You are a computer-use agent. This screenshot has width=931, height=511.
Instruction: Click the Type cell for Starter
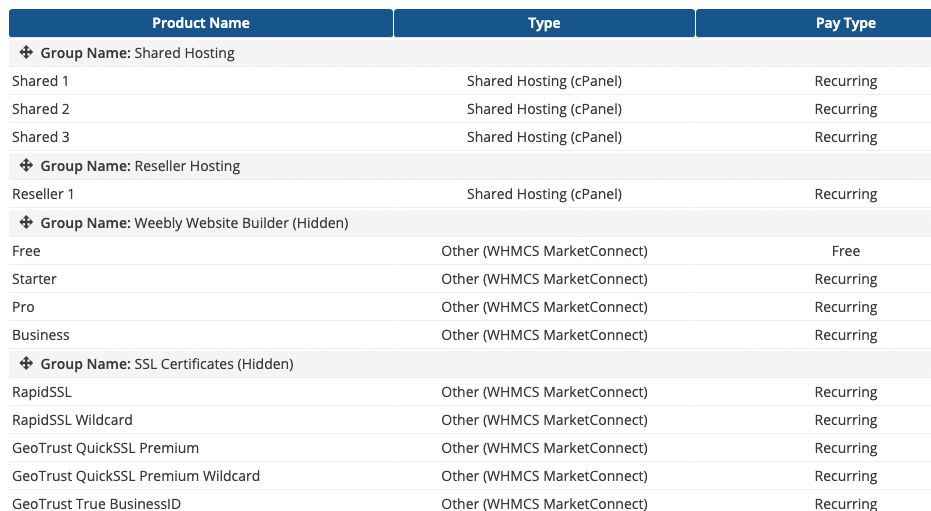tap(544, 279)
